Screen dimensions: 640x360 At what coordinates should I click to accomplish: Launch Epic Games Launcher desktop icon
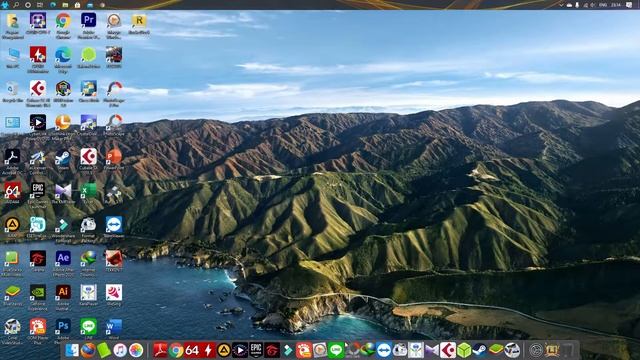(x=38, y=190)
